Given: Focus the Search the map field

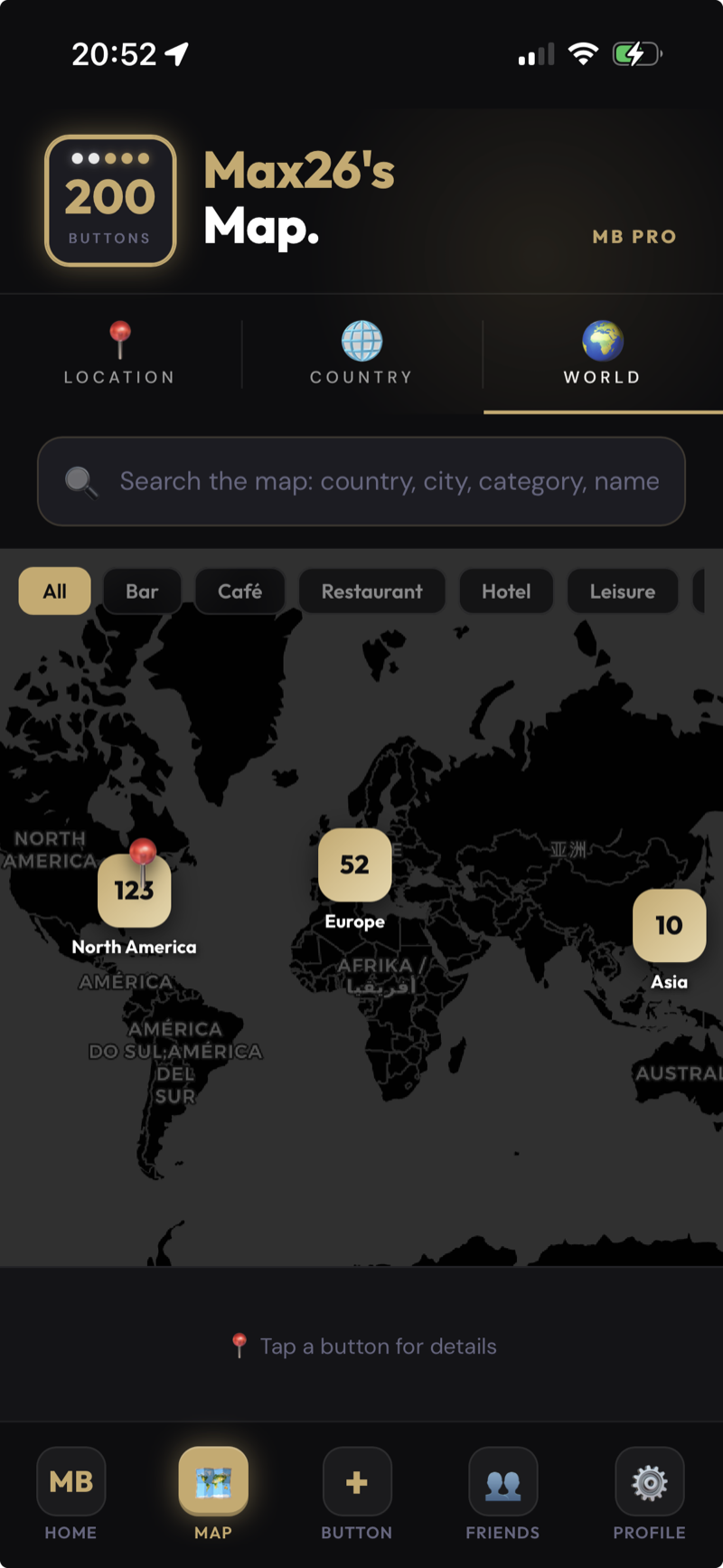Looking at the screenshot, I should pyautogui.click(x=361, y=481).
